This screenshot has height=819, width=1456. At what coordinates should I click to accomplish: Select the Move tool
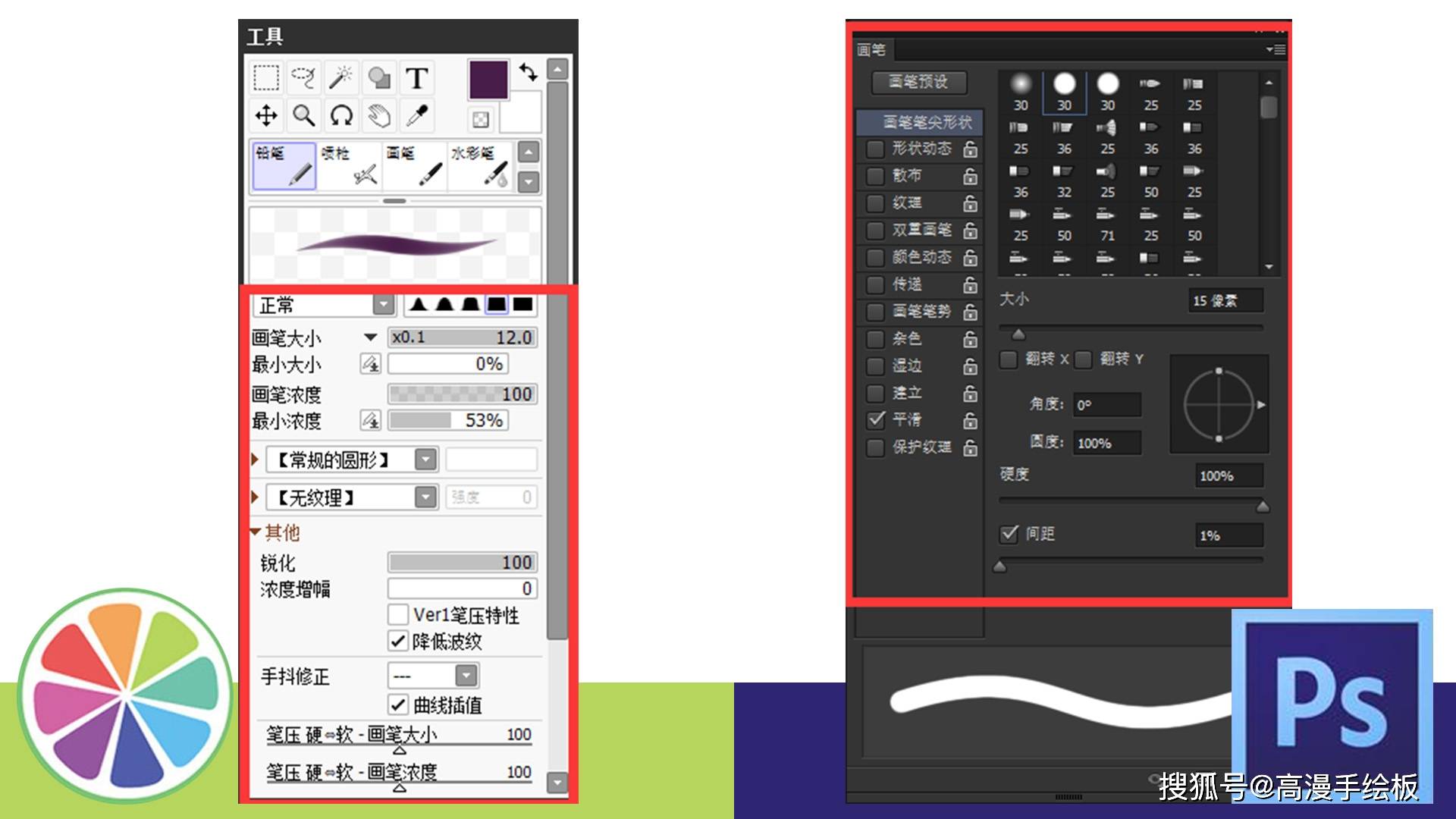pos(266,116)
